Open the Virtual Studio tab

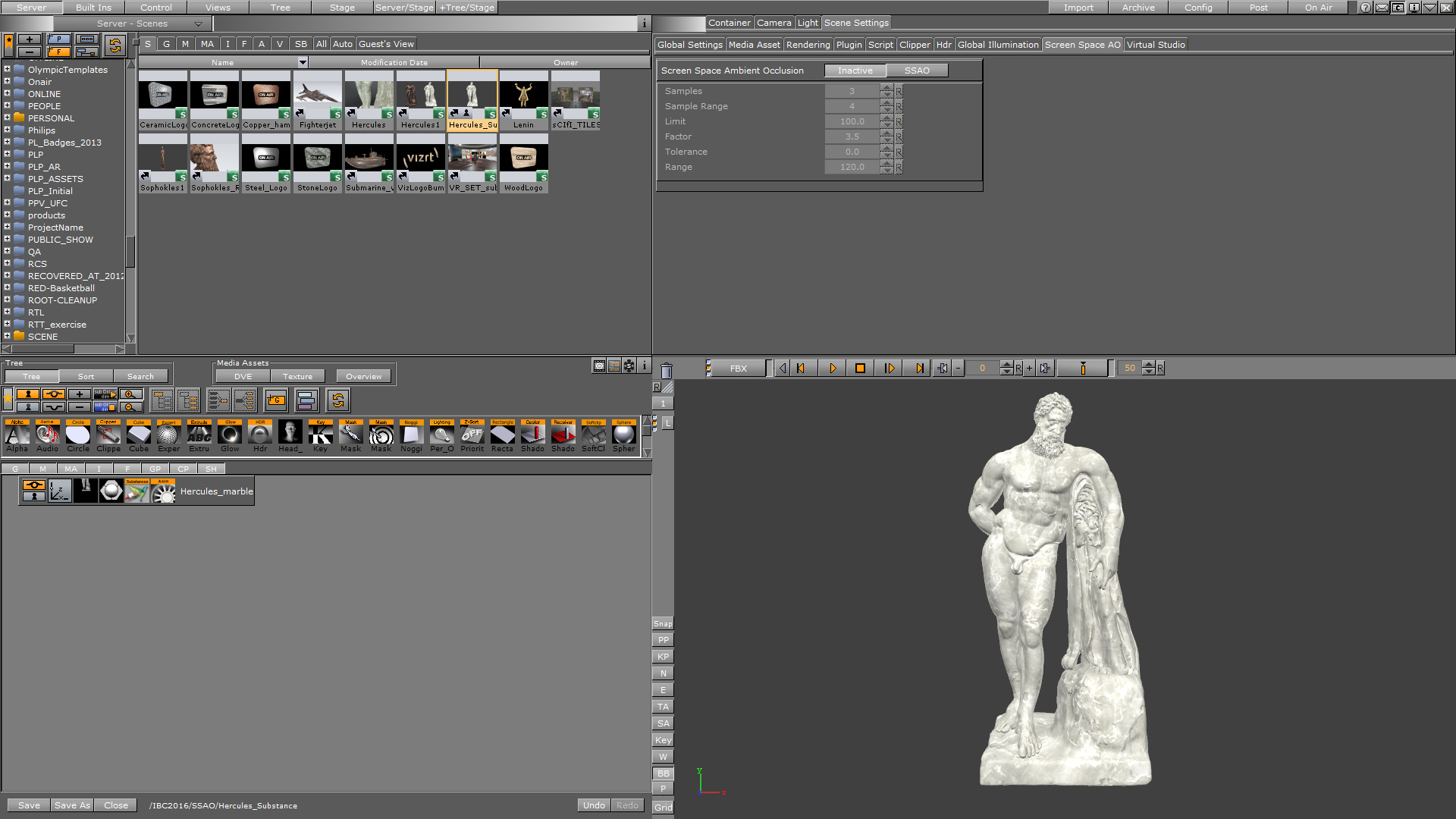1155,45
